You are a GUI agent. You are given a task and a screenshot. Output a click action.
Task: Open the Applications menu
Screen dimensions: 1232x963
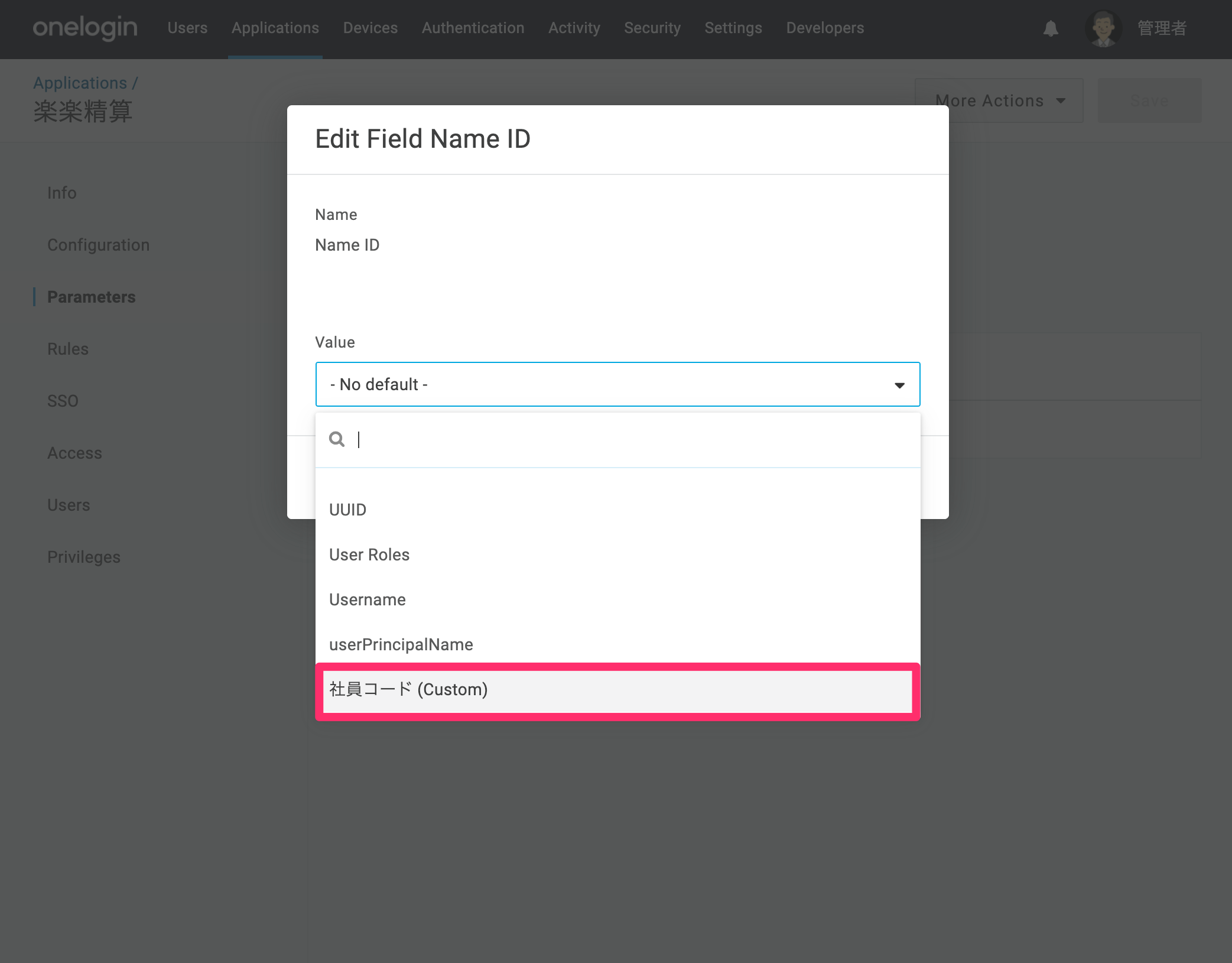275,28
